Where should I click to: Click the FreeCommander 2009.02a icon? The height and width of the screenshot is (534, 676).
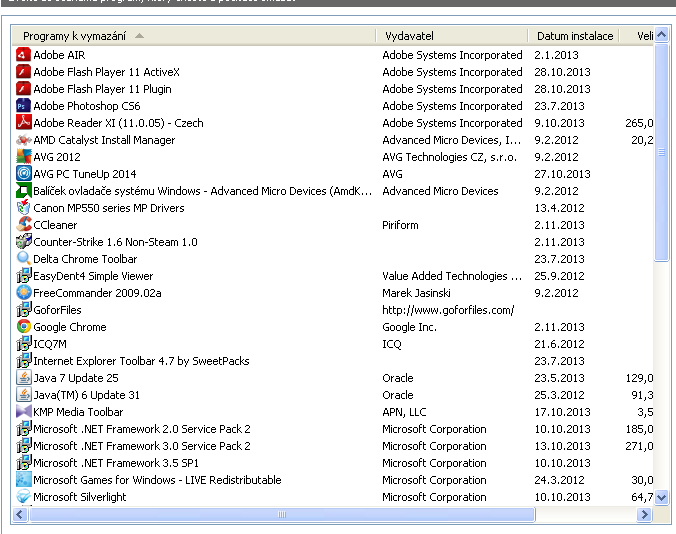(x=23, y=293)
